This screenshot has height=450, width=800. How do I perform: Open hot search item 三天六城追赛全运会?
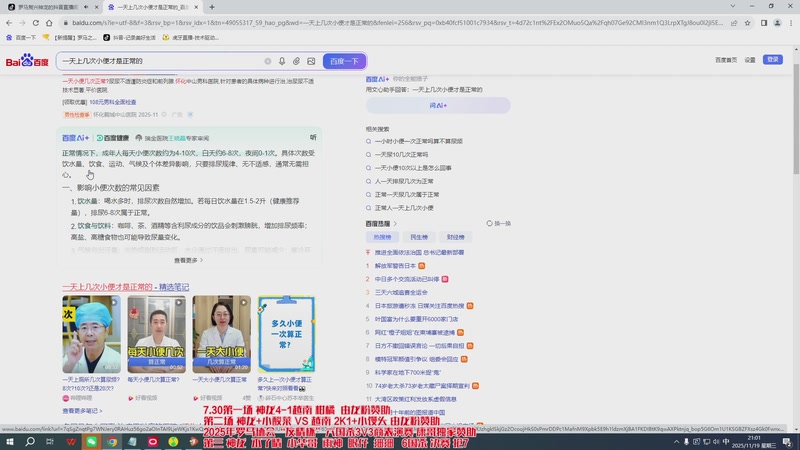tap(401, 292)
